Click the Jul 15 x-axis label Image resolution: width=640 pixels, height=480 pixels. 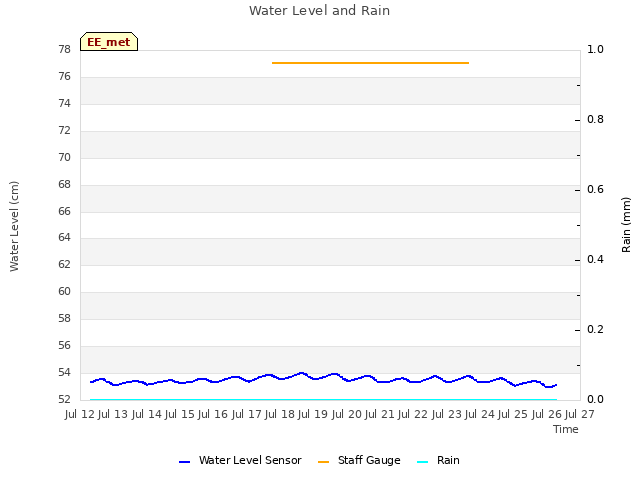tap(180, 414)
